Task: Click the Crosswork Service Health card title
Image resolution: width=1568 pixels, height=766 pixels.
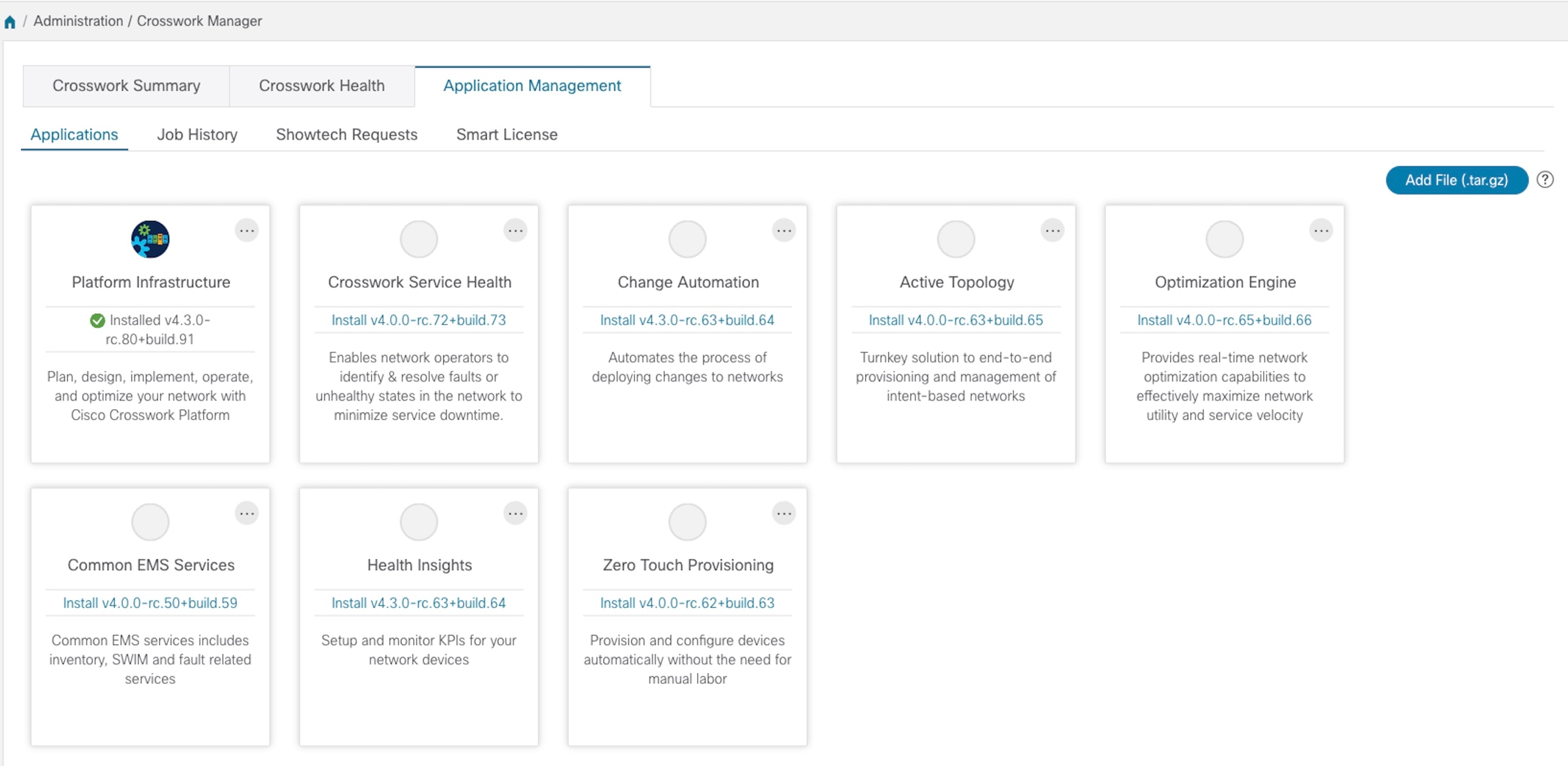Action: tap(420, 282)
